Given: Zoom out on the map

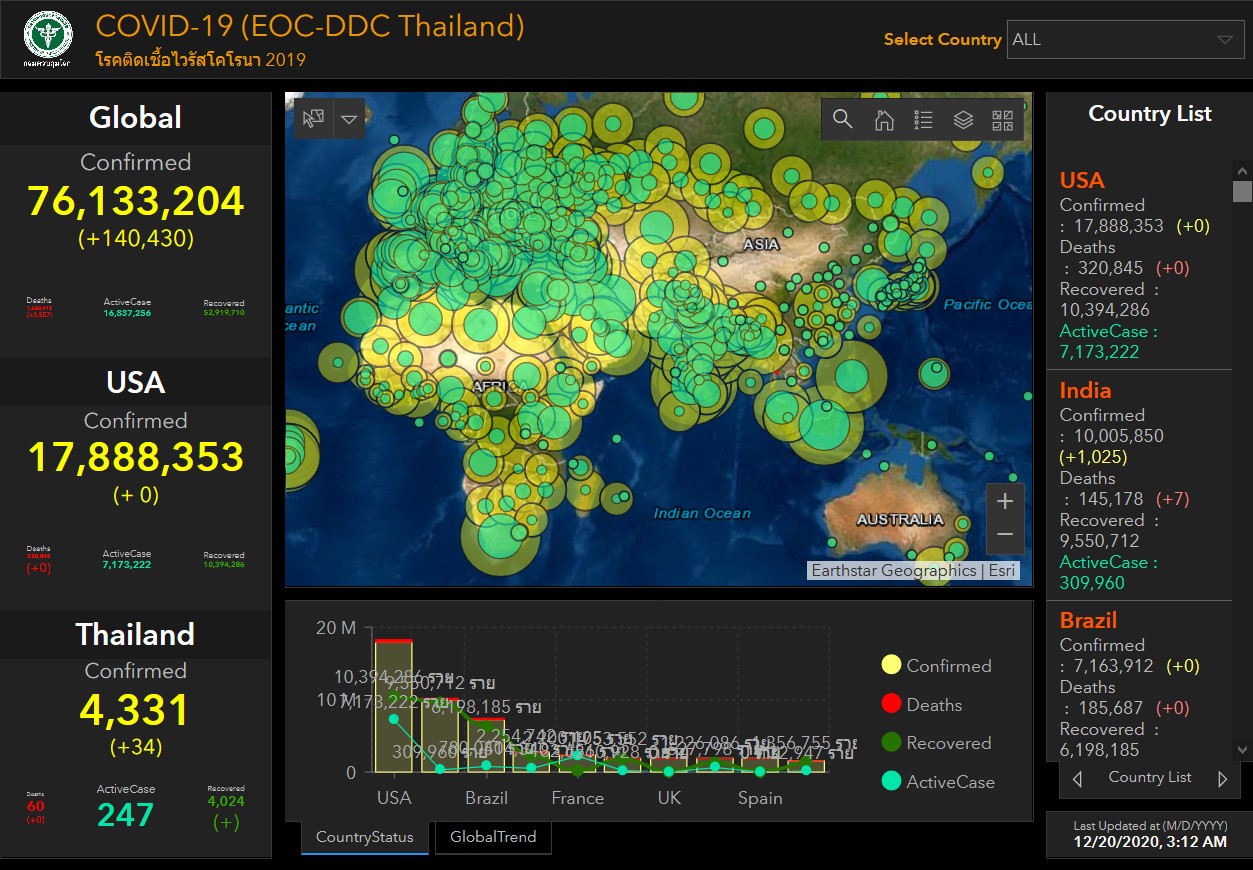Looking at the screenshot, I should pos(1005,535).
